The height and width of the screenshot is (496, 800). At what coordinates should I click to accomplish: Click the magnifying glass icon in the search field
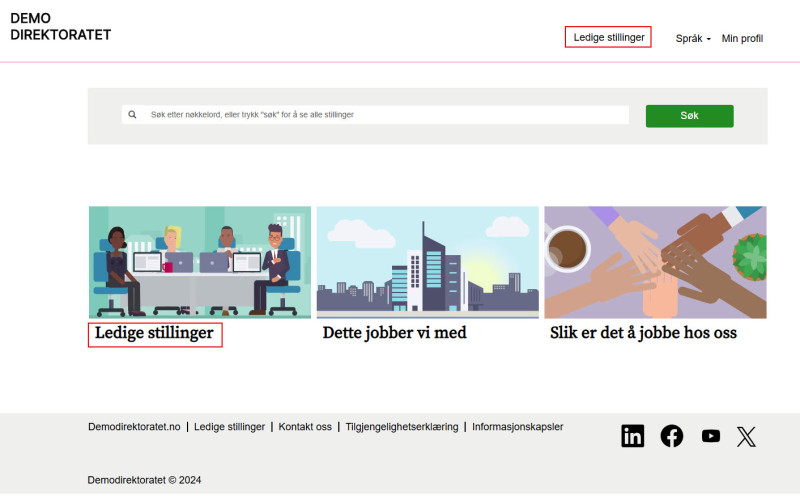coord(132,115)
